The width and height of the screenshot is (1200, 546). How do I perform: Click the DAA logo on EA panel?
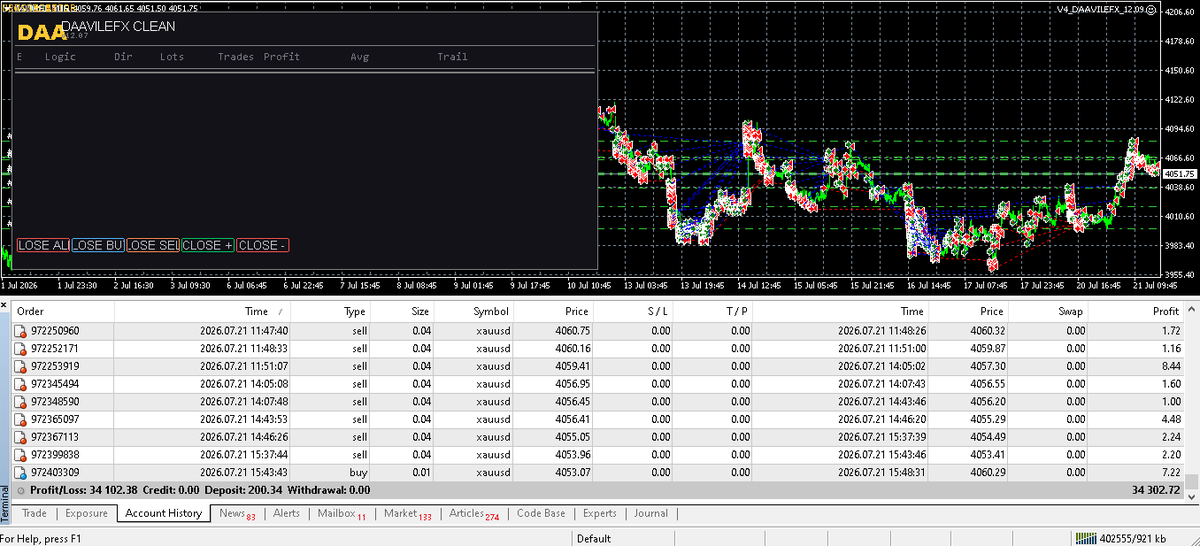(41, 32)
